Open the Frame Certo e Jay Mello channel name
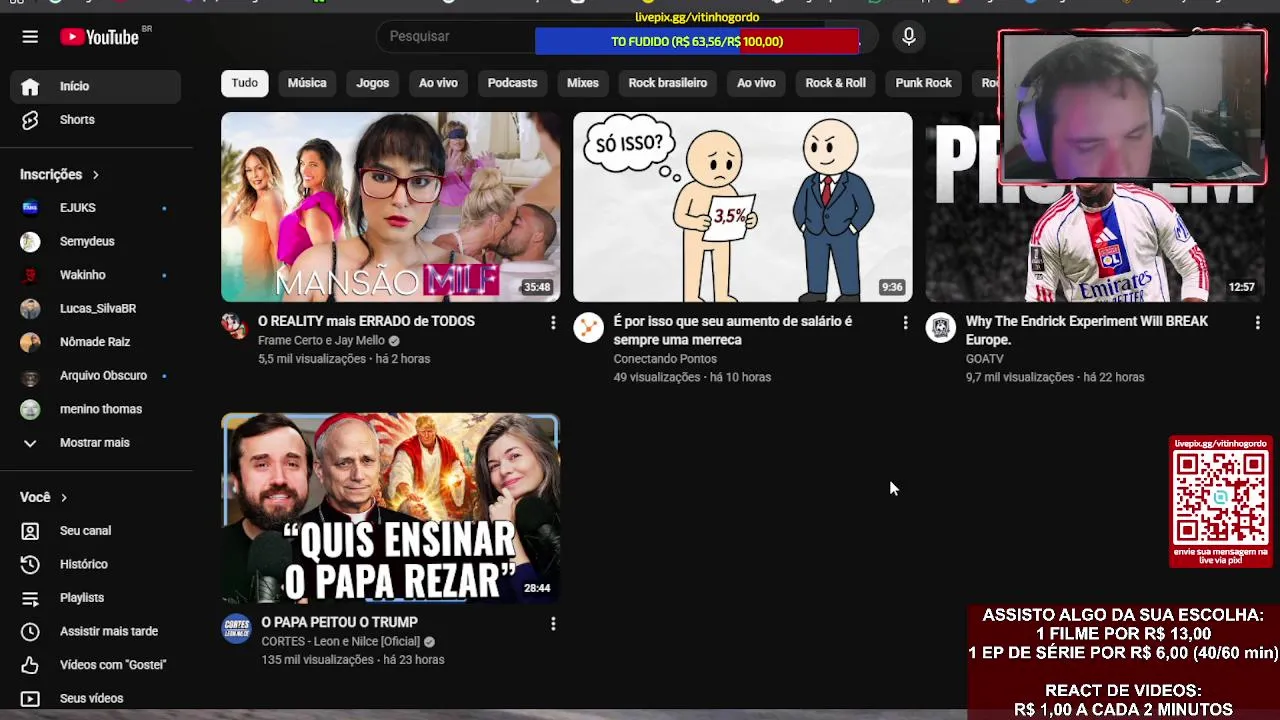The image size is (1280, 720). (321, 341)
